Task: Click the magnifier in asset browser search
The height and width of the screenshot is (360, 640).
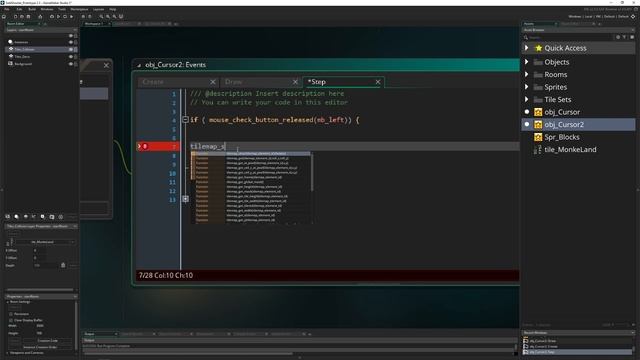Action: pos(526,37)
